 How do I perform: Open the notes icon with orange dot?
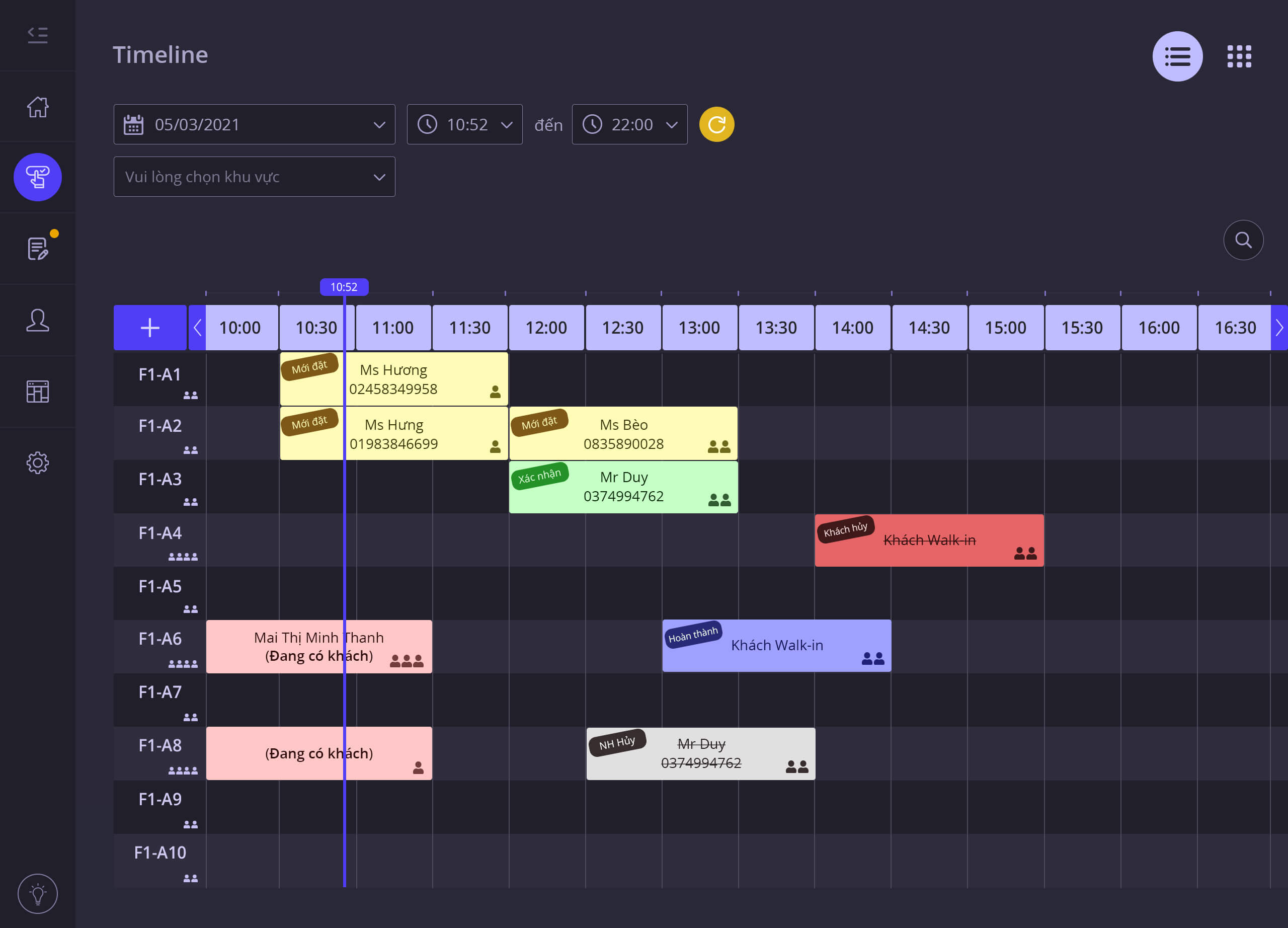coord(37,249)
